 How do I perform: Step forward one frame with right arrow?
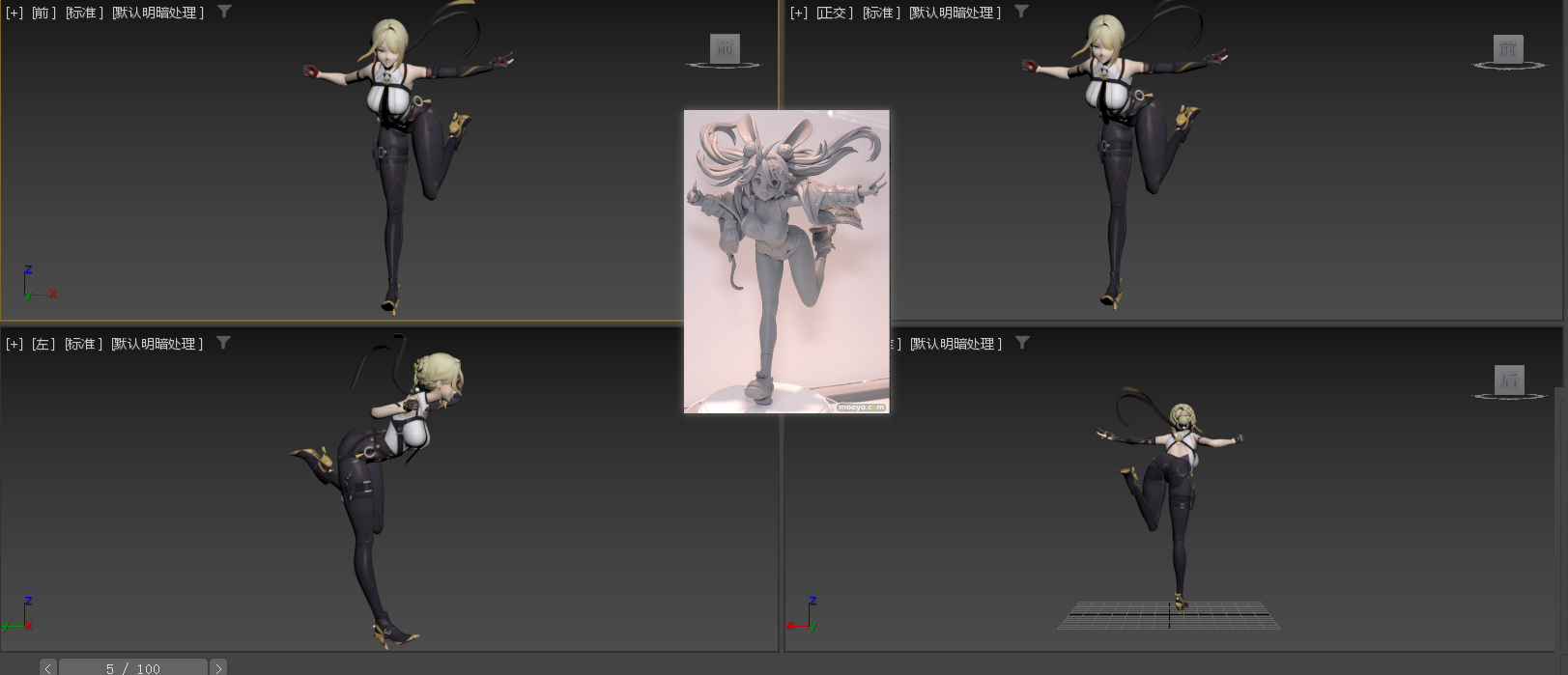point(218,668)
